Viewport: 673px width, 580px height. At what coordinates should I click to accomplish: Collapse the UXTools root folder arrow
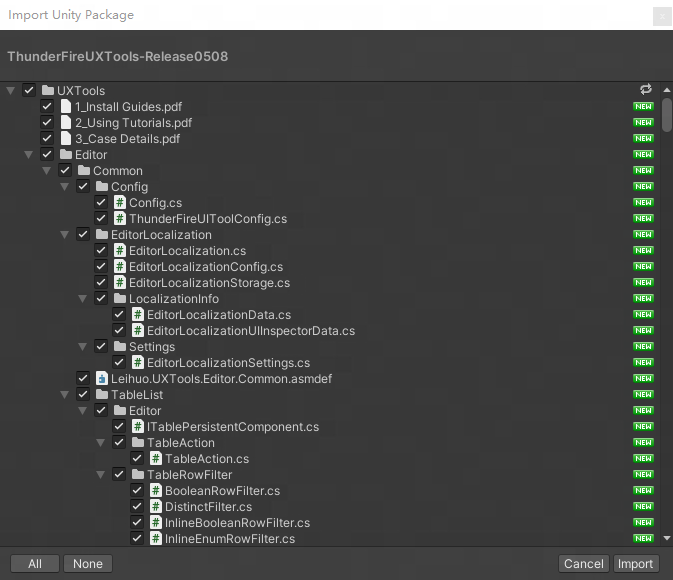point(11,91)
